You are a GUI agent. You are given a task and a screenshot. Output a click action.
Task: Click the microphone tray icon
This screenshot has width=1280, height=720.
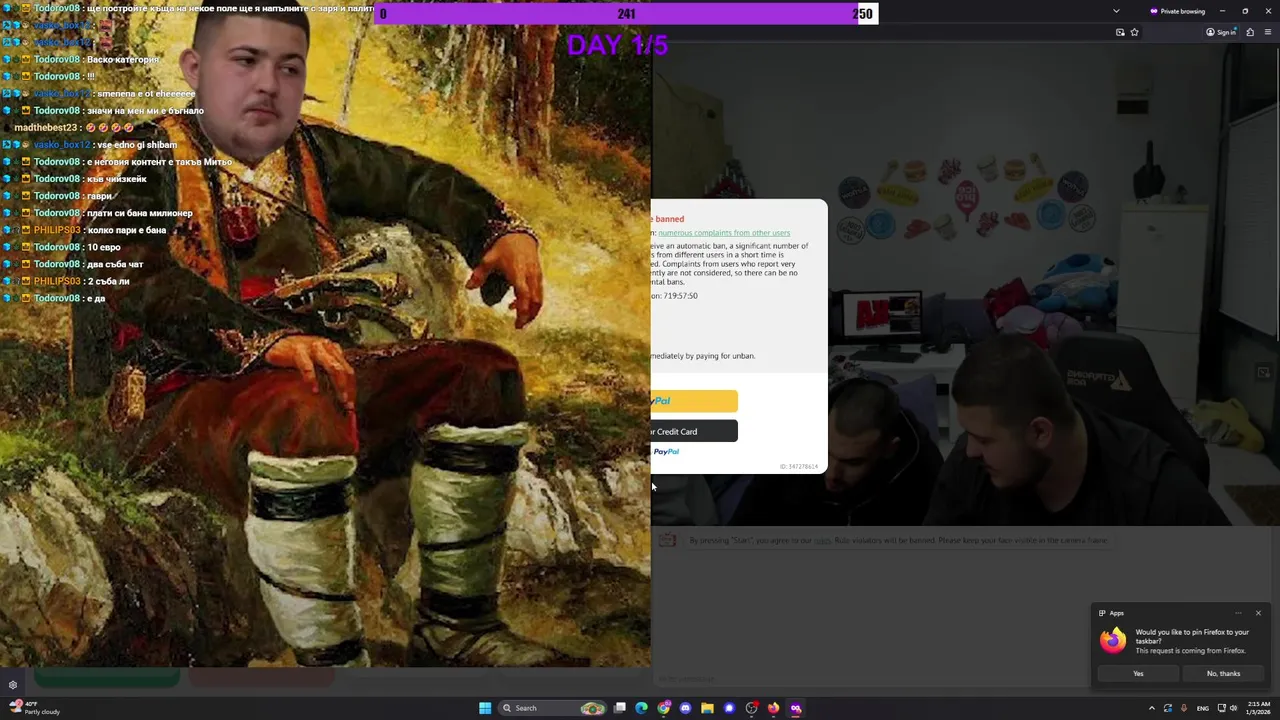coord(1184,708)
